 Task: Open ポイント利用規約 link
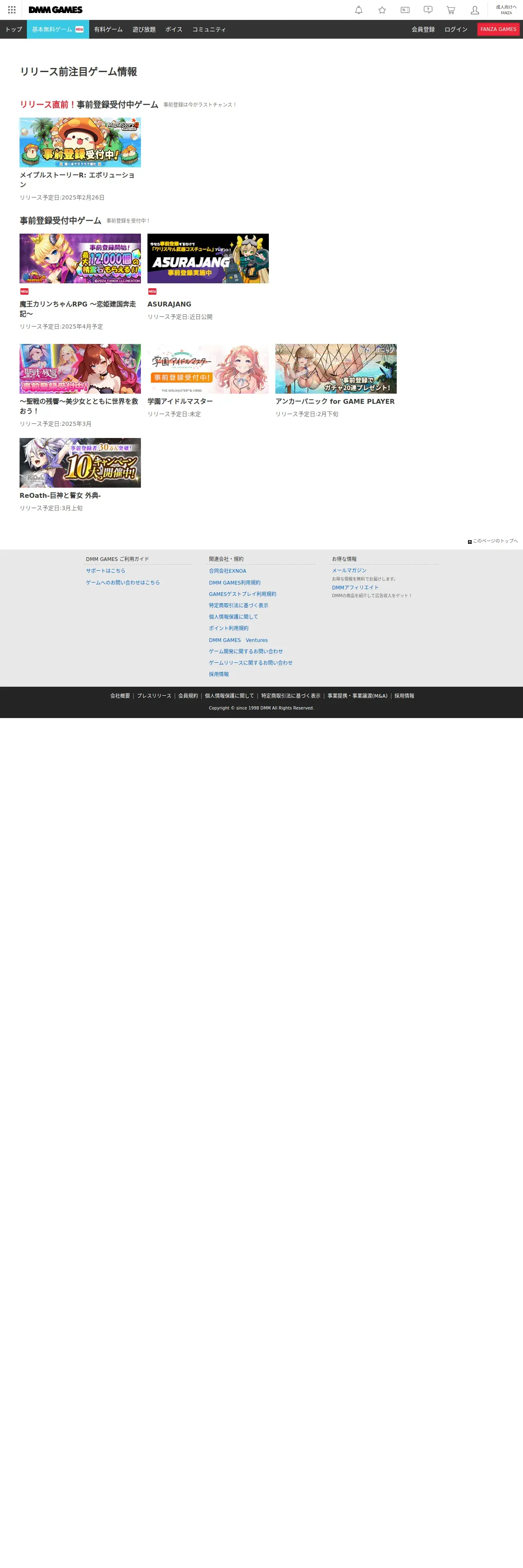[229, 628]
